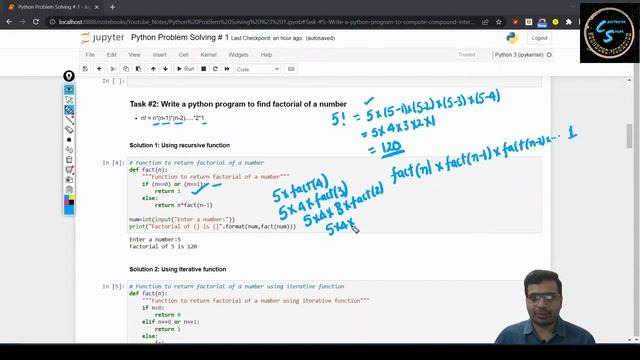Open the cell type Code dropdown
This screenshot has height=360, width=640.
click(x=258, y=69)
